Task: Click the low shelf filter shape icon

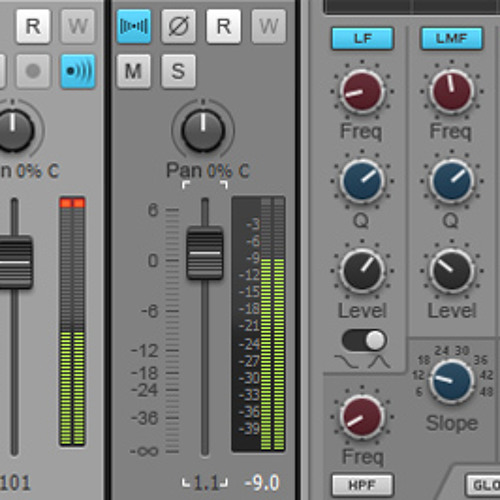Action: coord(347,362)
